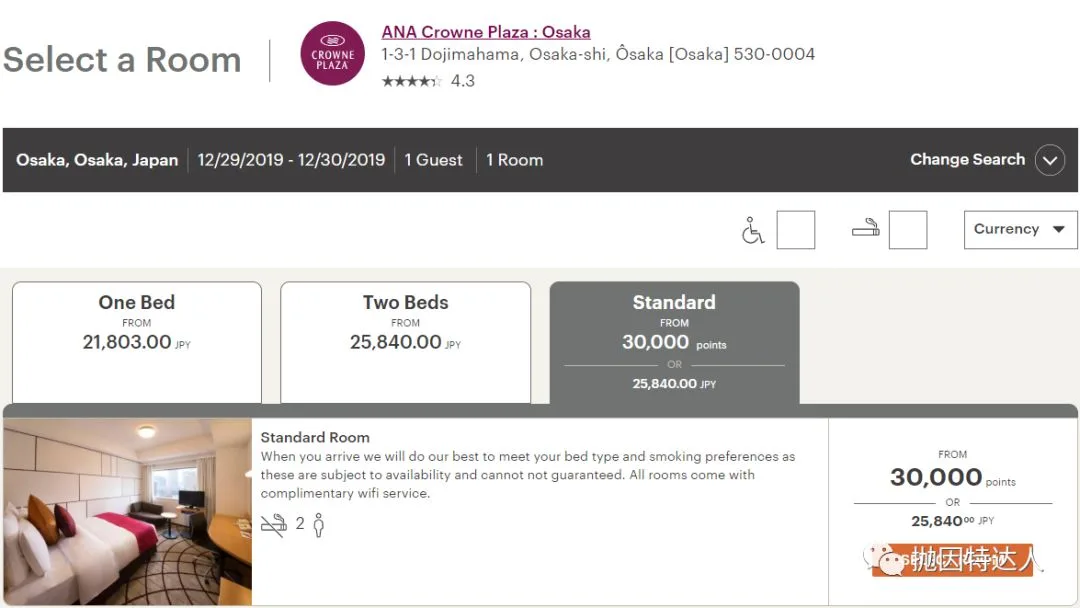
Task: Click the 12/29/2019 - 12/30/2019 date range
Action: (291, 160)
